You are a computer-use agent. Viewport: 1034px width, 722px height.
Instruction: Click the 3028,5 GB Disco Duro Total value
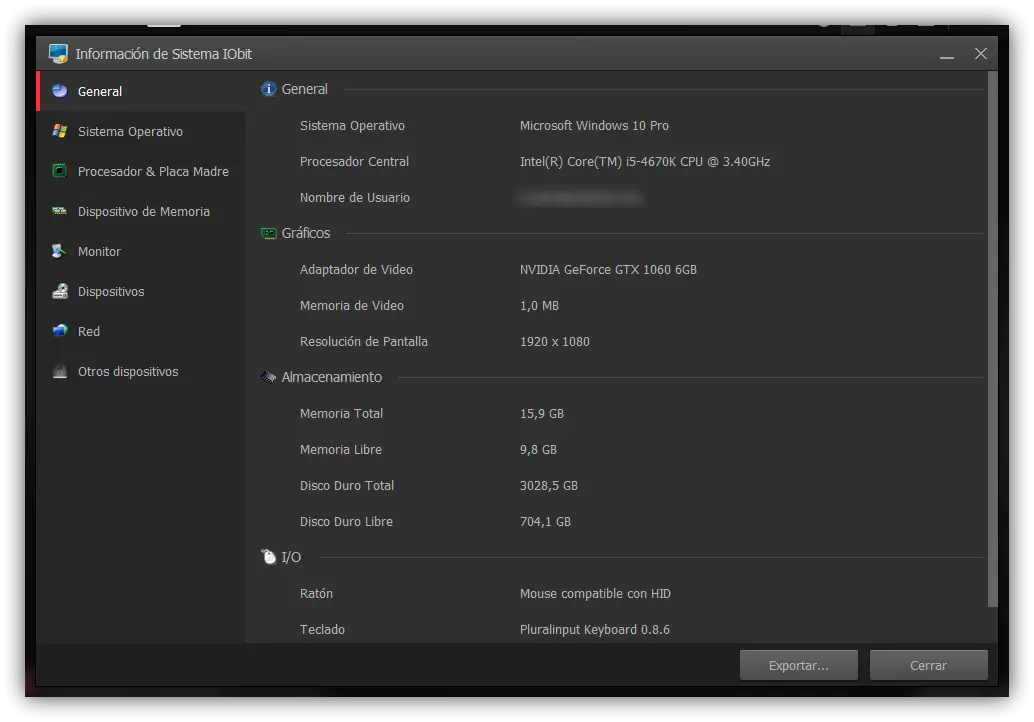click(x=549, y=485)
